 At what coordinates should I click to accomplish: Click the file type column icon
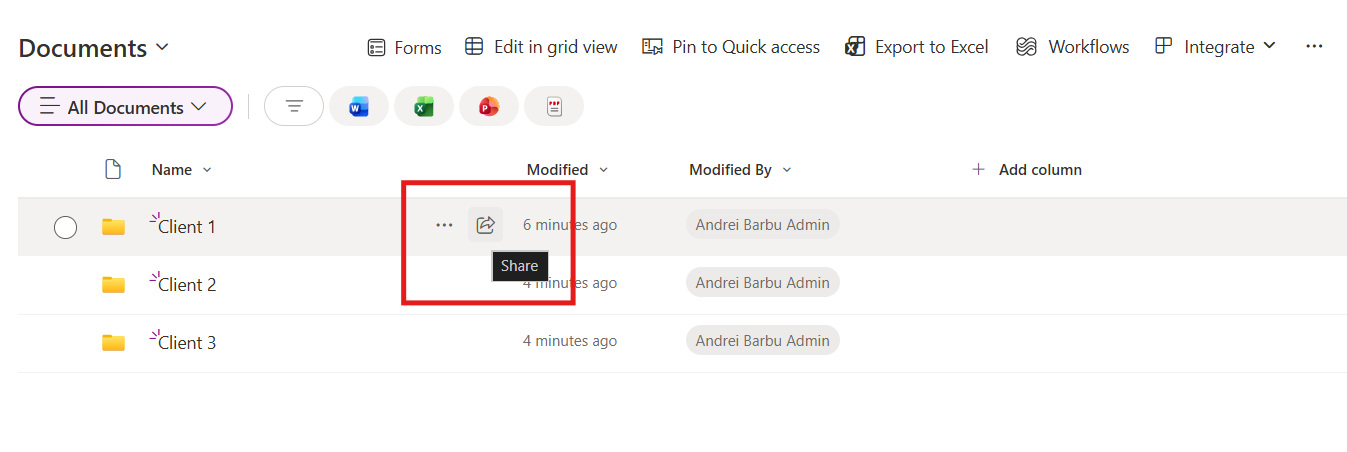tap(113, 170)
